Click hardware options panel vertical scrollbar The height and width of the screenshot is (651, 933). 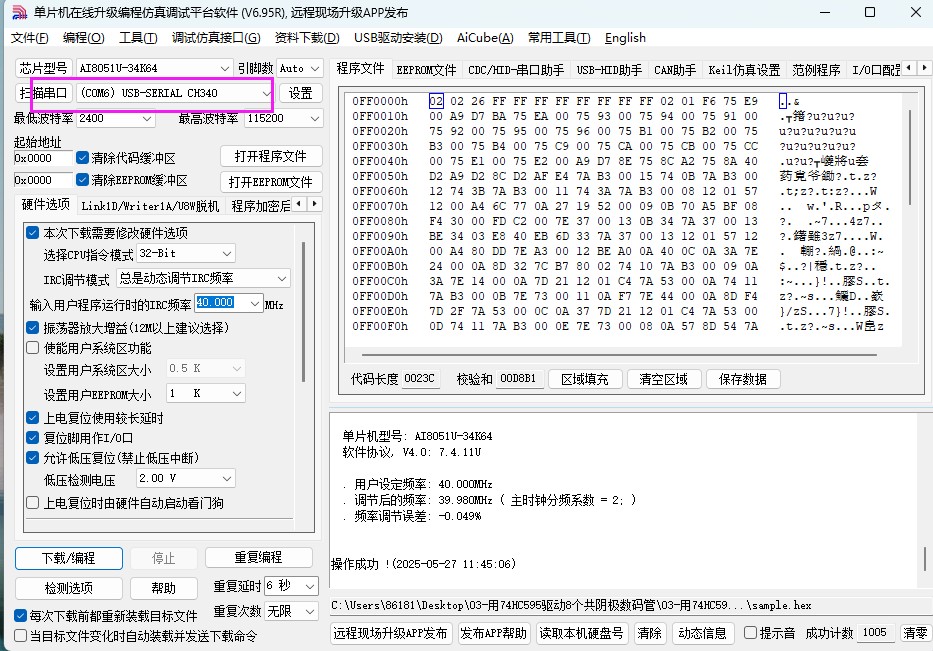(x=304, y=312)
